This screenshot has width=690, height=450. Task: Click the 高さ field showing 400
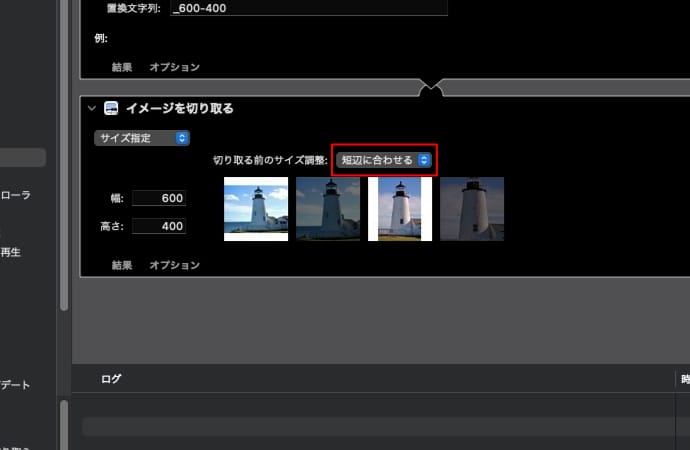pos(159,226)
